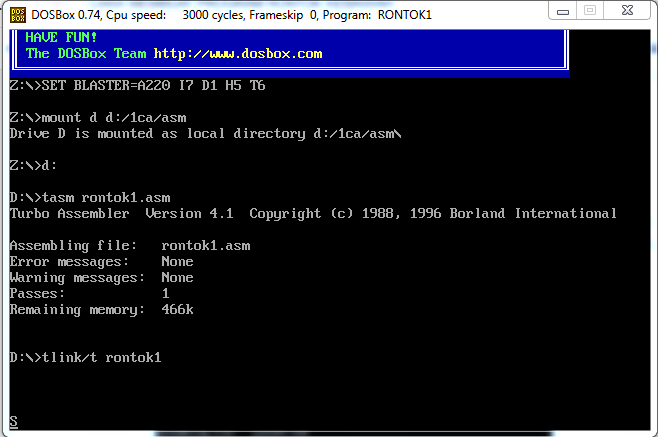Click 'The DOSBox Team' text
Image resolution: width=658 pixels, height=437 pixels.
coord(86,54)
